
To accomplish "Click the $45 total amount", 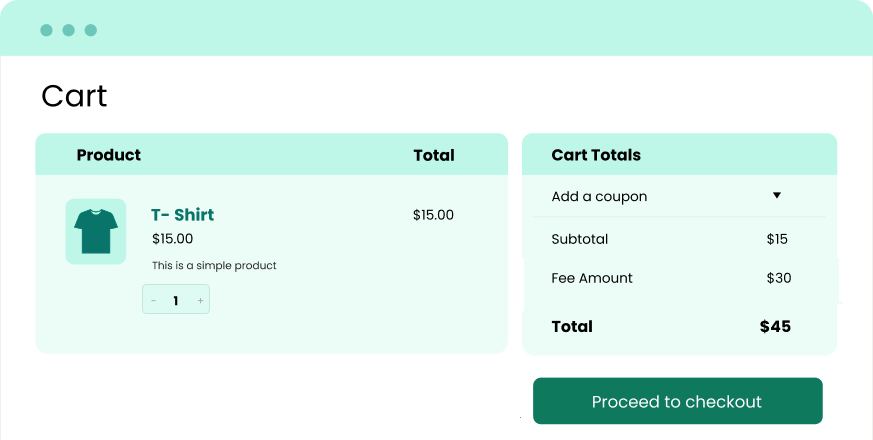I will [x=775, y=326].
